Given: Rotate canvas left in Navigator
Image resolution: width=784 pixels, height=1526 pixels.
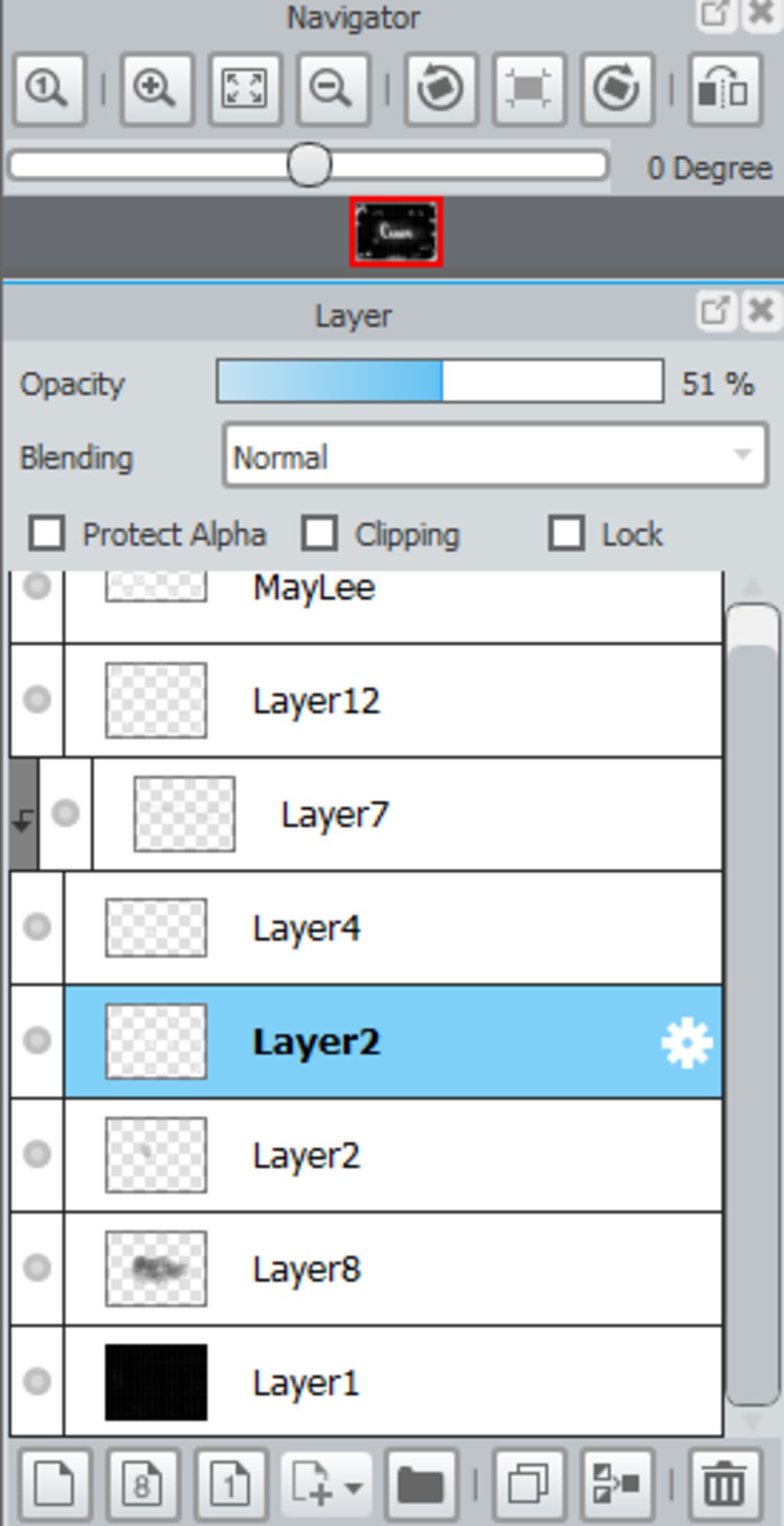Looking at the screenshot, I should pos(440,89).
